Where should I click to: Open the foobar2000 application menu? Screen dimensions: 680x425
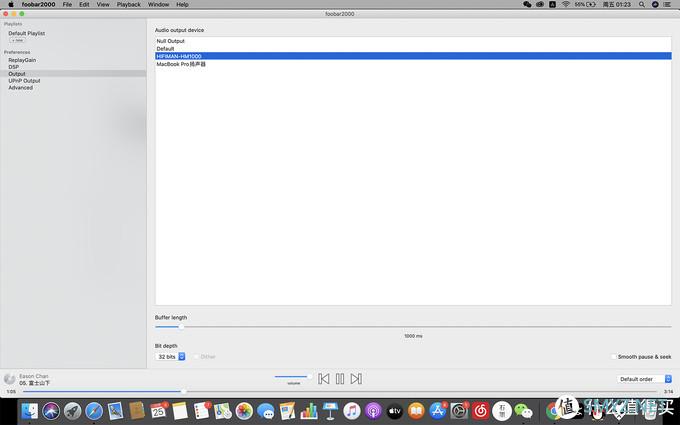(39, 4)
